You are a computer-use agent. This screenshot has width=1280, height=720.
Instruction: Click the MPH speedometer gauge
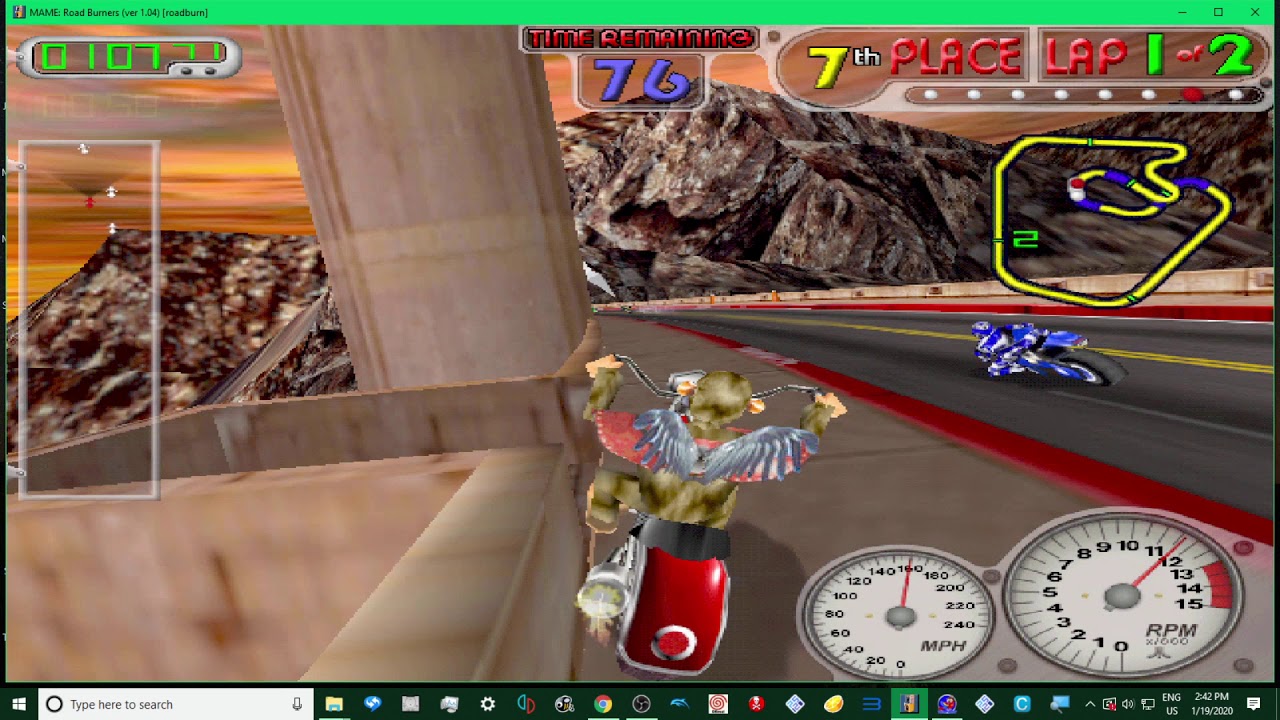900,613
